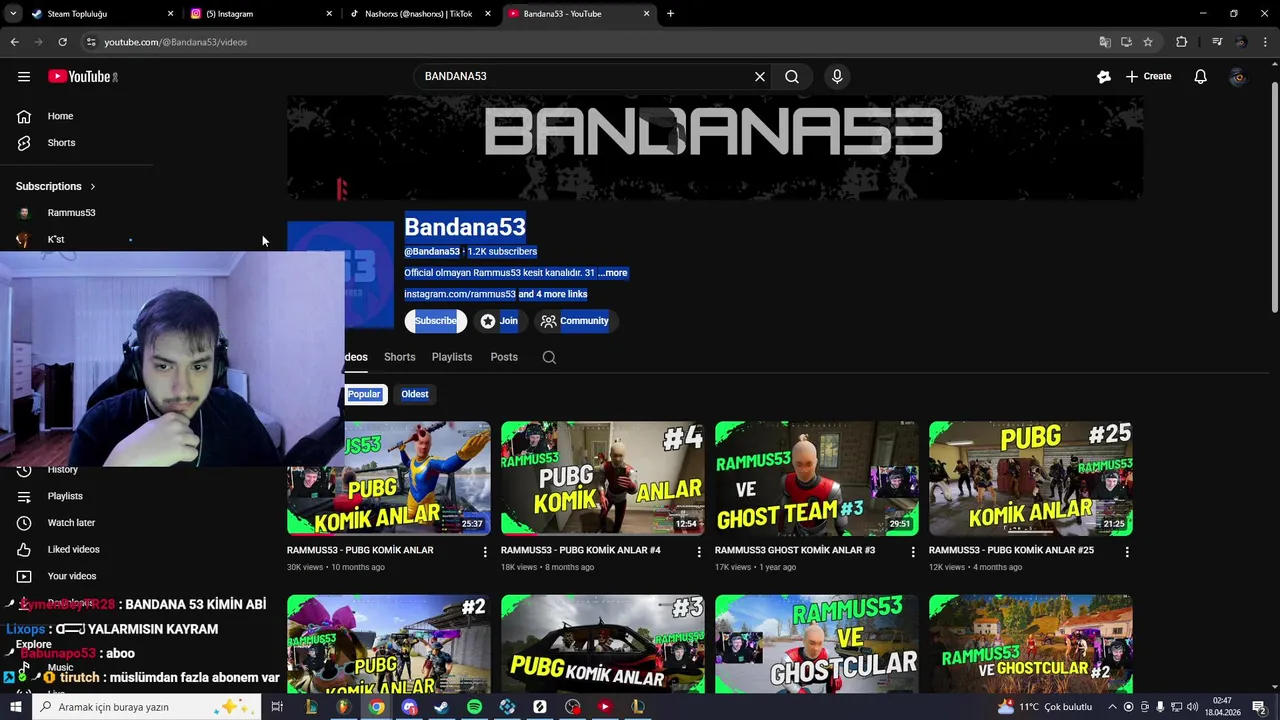Open the notifications bell
The width and height of the screenshot is (1280, 720).
point(1201,76)
